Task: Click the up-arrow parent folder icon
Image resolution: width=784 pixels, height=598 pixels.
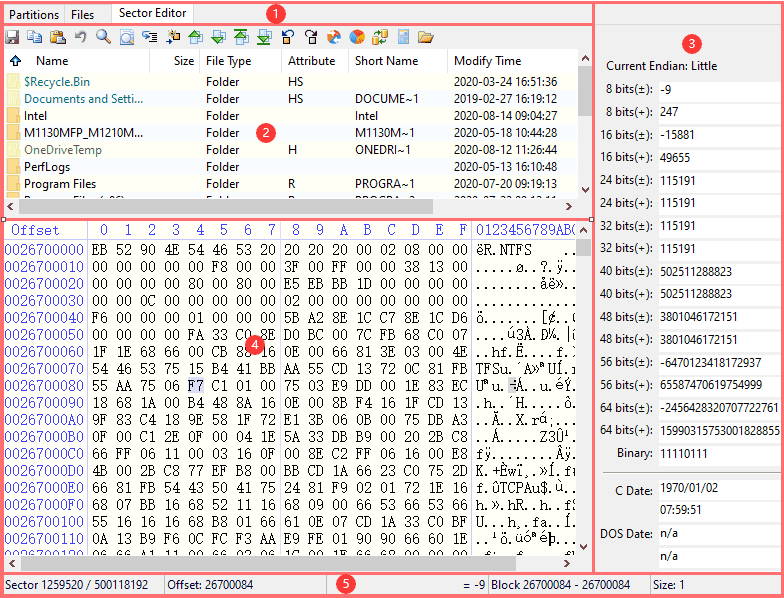Action: (x=15, y=61)
